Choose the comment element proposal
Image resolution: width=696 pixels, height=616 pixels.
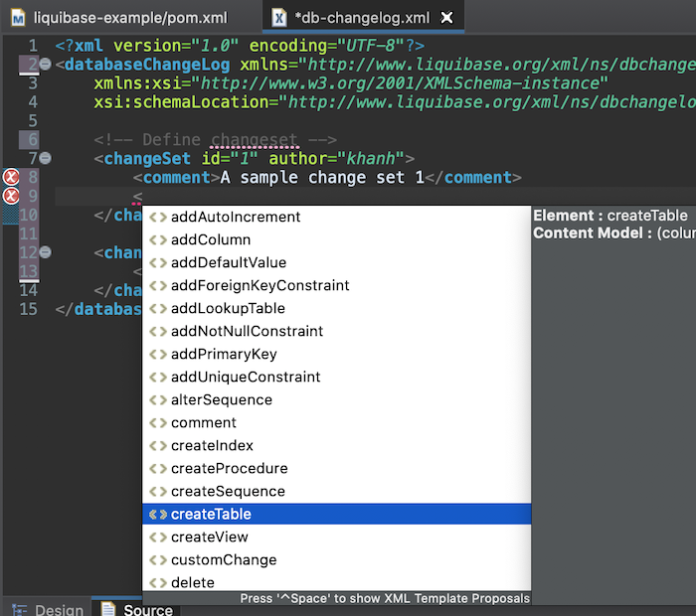click(336, 423)
